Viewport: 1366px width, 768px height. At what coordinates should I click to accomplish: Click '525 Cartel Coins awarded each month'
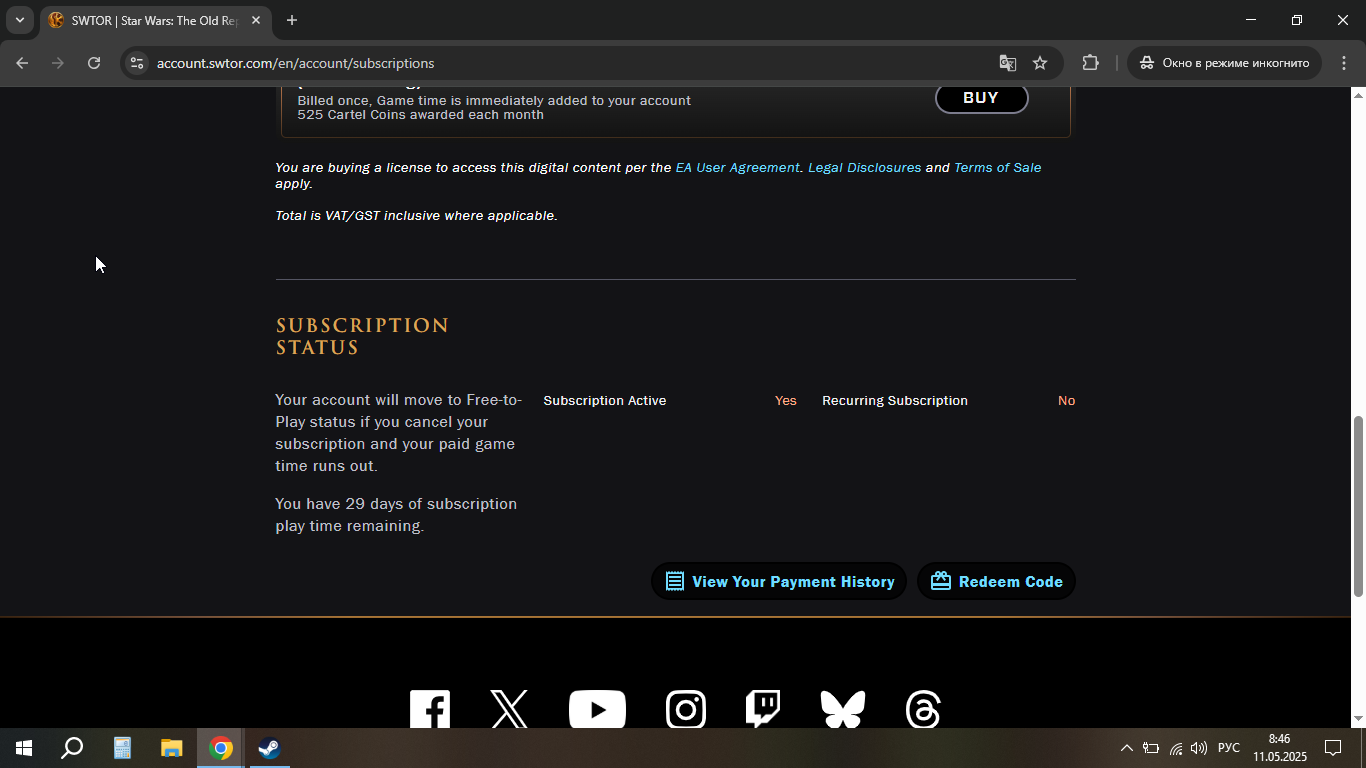421,115
